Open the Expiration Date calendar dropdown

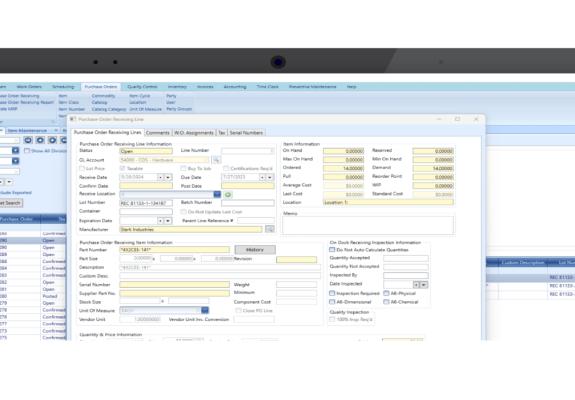[168, 221]
